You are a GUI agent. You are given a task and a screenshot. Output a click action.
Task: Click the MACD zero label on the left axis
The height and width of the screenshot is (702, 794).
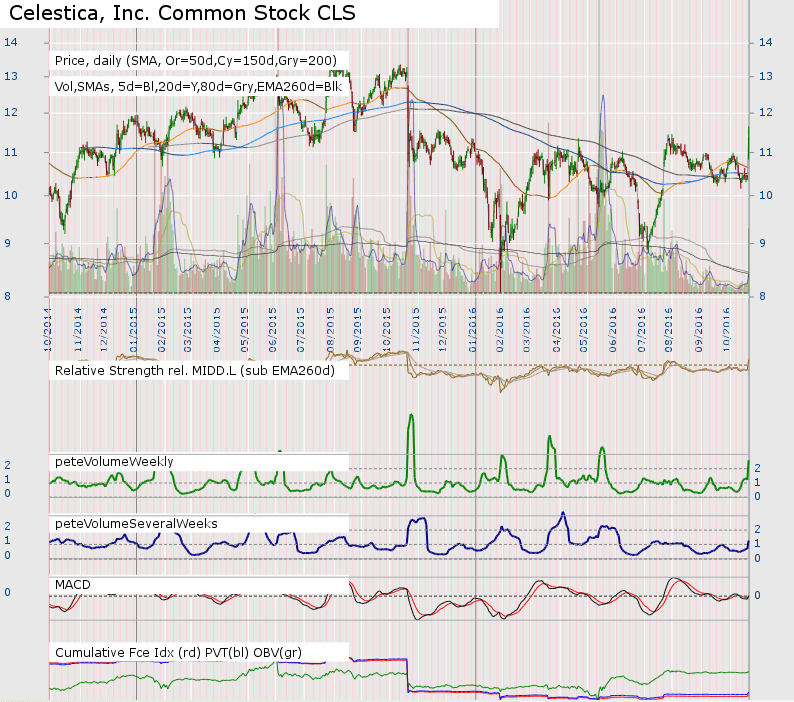coord(8,592)
